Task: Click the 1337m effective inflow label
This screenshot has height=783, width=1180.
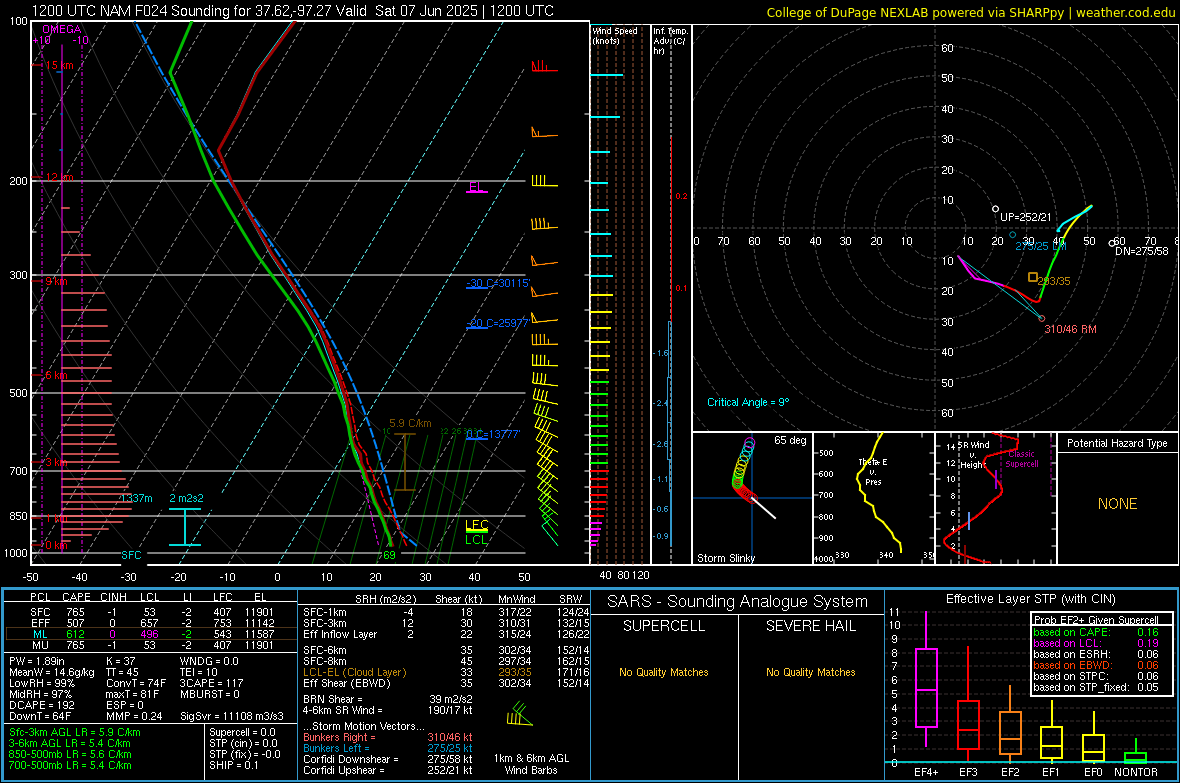Action: point(136,498)
